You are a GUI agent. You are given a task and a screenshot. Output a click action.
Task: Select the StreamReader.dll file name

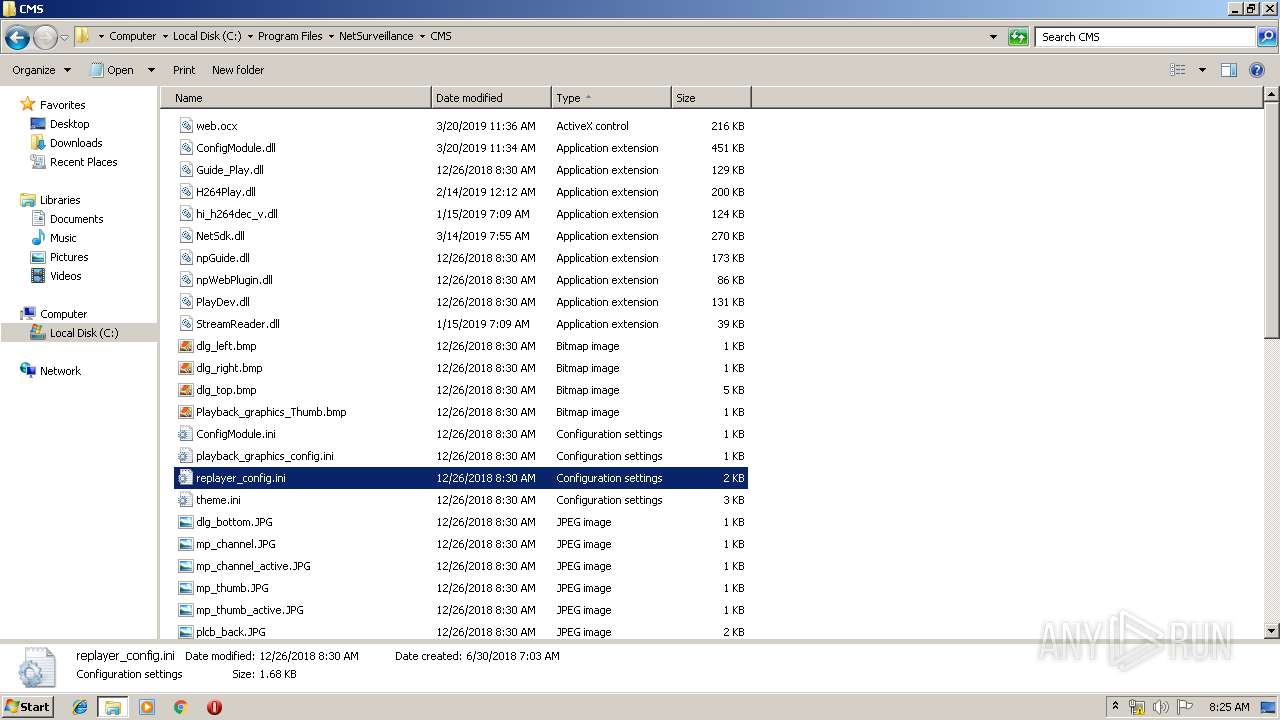click(x=238, y=324)
